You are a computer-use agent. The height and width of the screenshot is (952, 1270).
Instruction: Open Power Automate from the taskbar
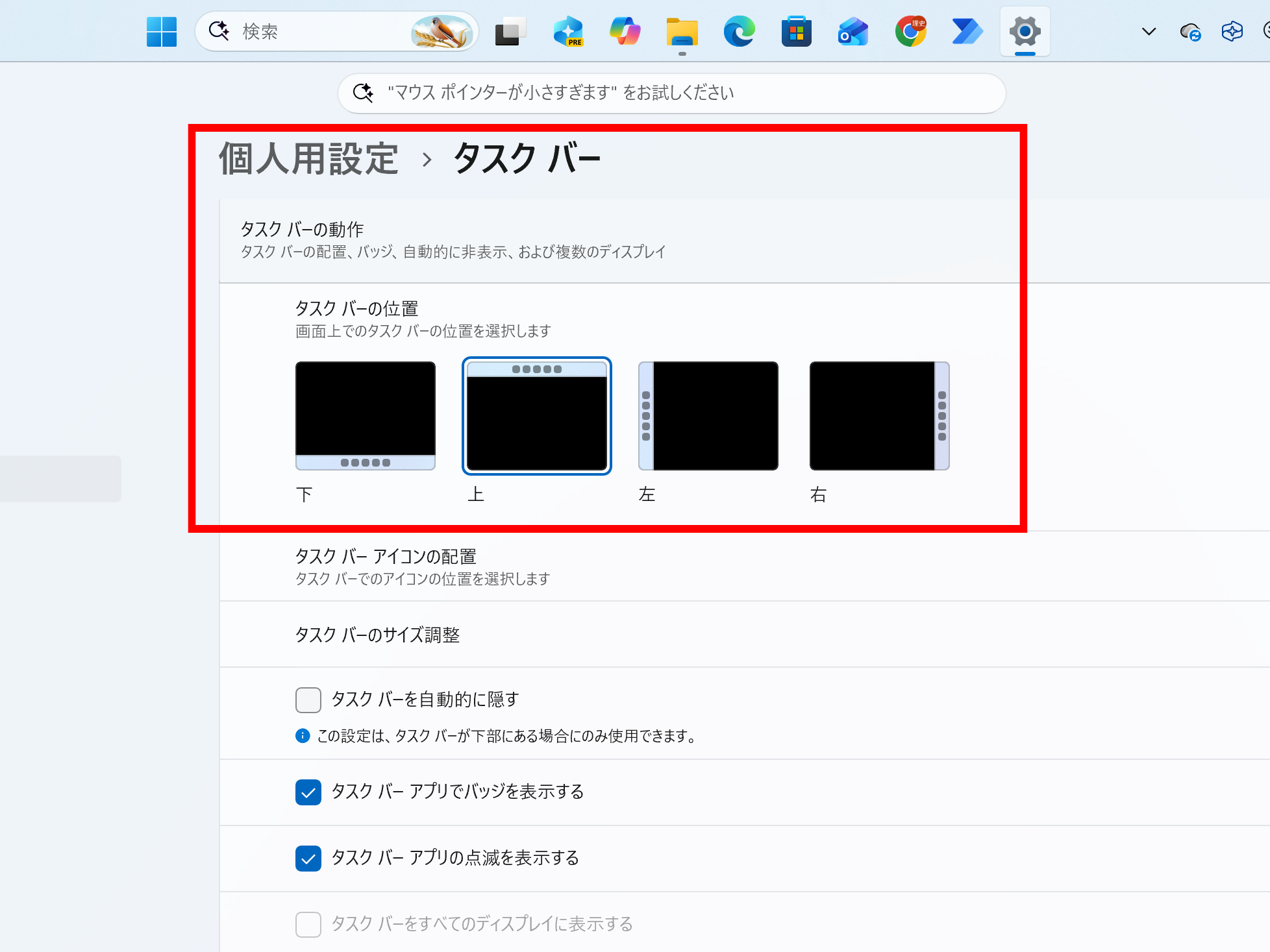point(967,32)
